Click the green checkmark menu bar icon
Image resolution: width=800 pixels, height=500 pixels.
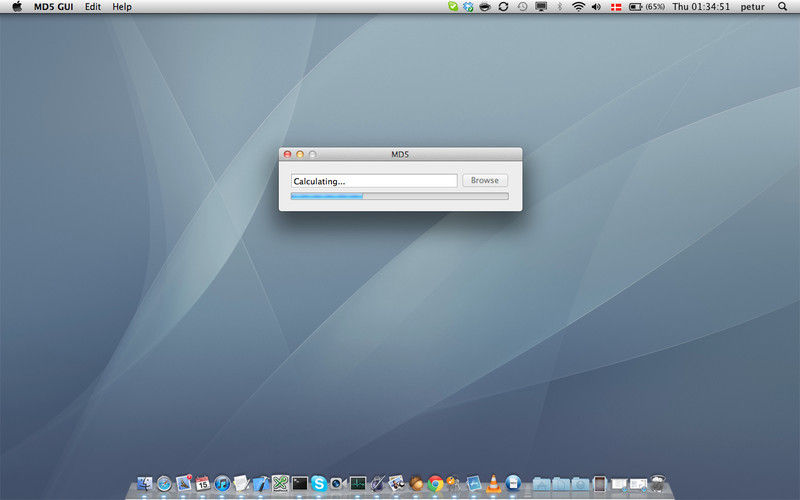pyautogui.click(x=453, y=6)
